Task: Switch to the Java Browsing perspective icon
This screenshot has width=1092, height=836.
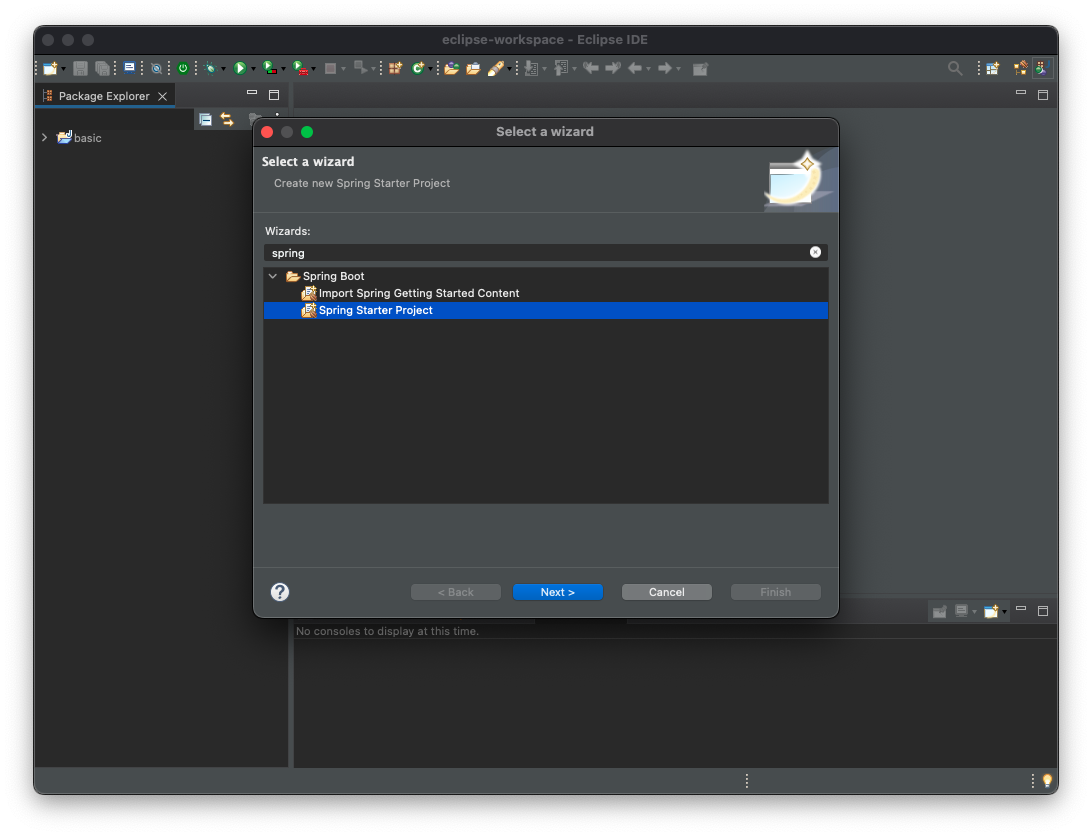Action: 1021,68
